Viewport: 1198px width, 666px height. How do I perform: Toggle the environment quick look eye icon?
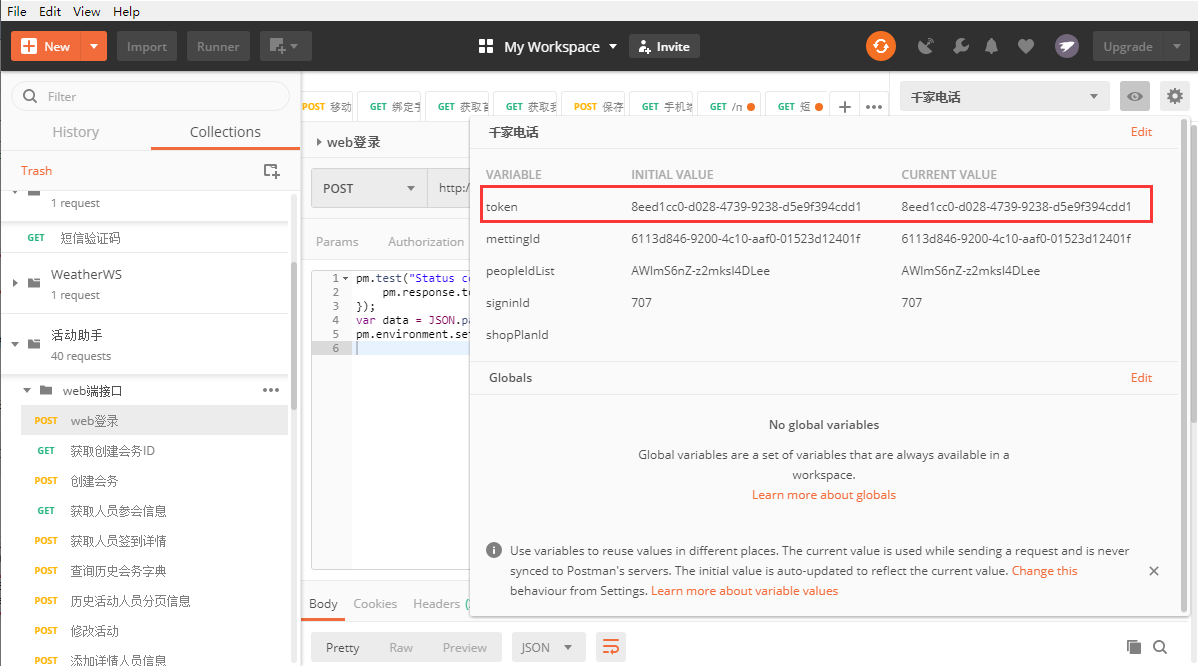point(1135,96)
